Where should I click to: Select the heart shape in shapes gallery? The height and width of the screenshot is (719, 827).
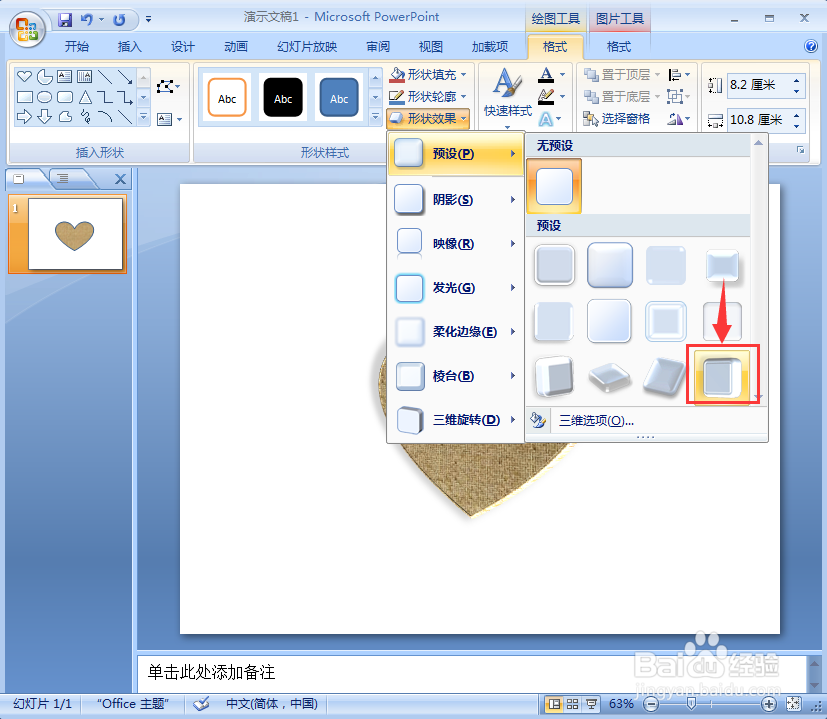point(24,76)
